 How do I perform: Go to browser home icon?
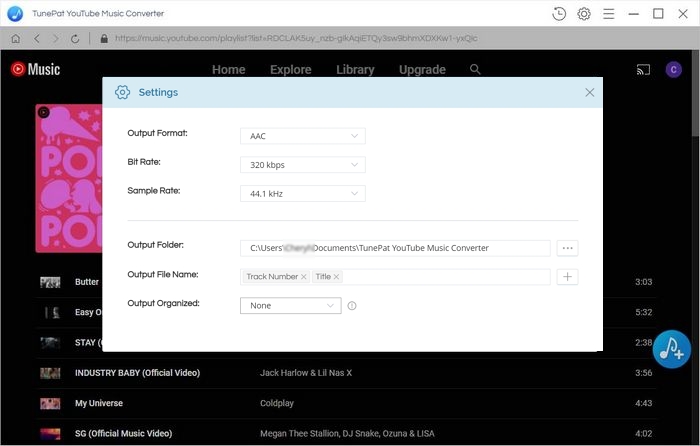click(x=16, y=38)
